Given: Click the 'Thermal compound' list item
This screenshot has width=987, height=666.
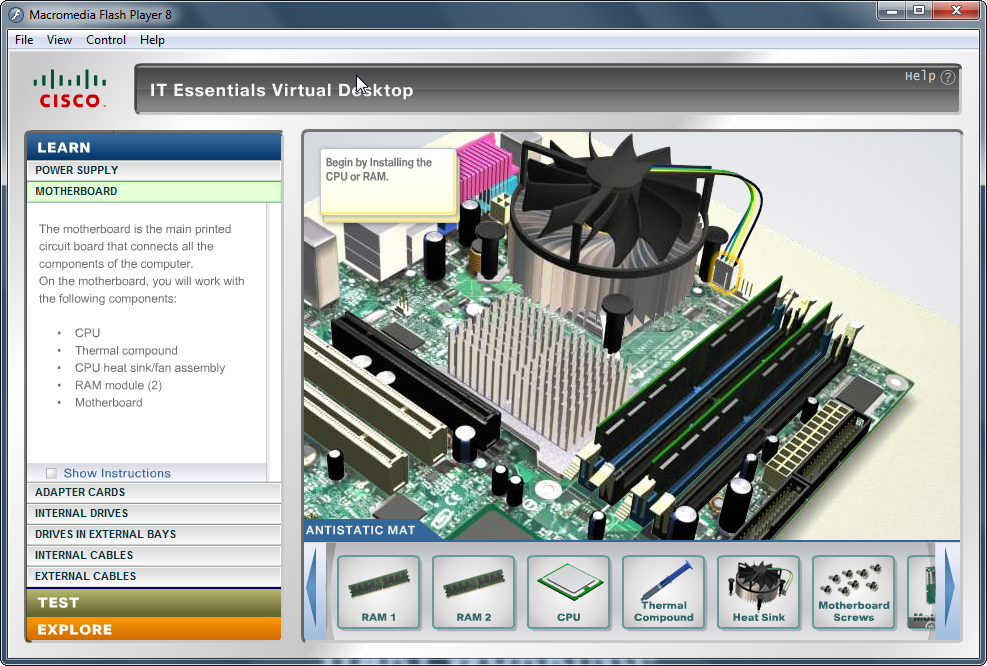Looking at the screenshot, I should [x=126, y=351].
